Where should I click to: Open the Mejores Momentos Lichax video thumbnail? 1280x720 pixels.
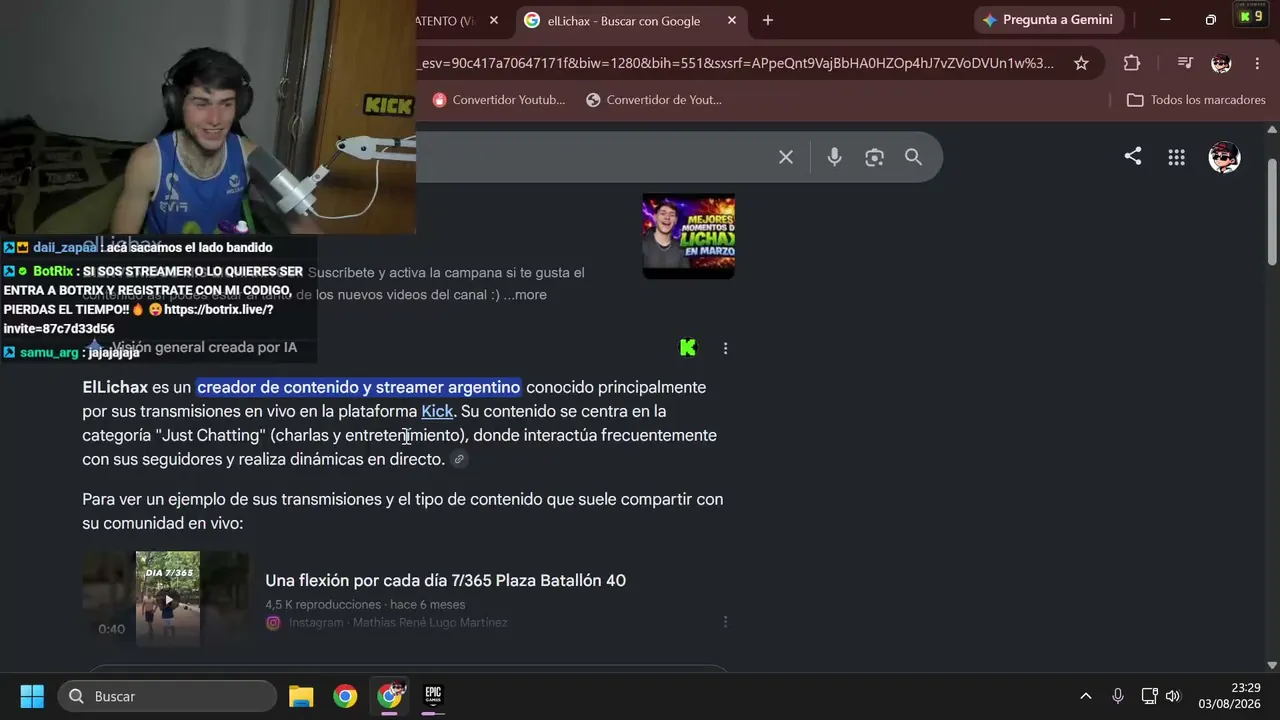pos(688,236)
